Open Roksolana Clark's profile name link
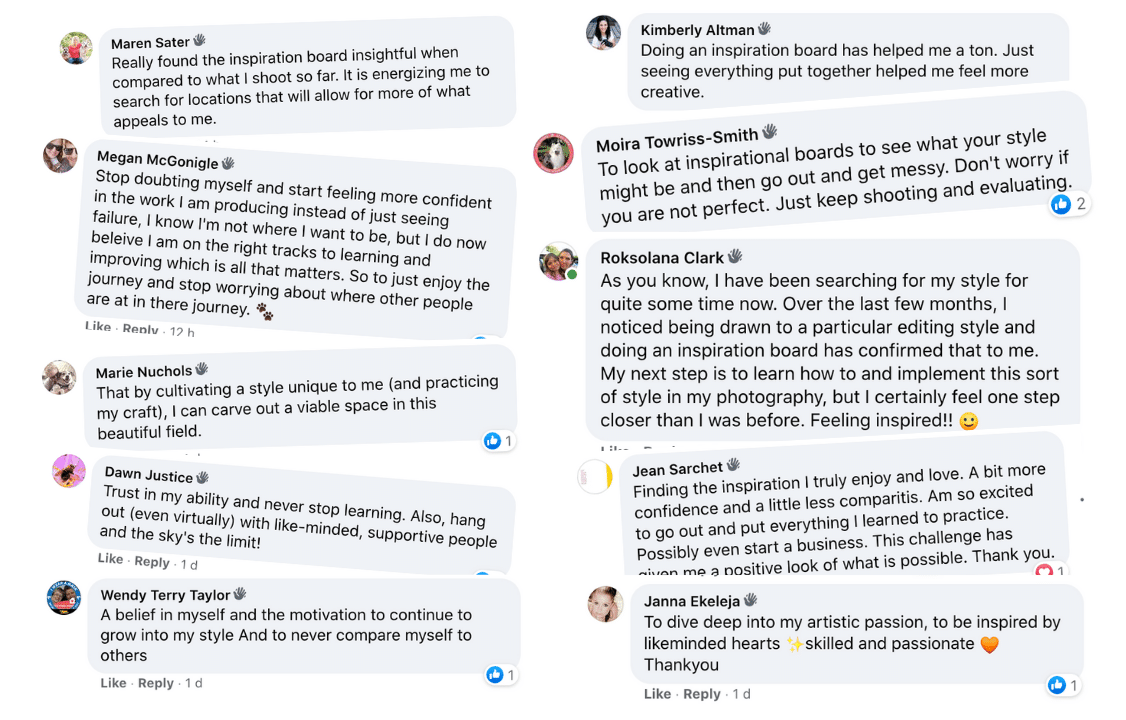The height and width of the screenshot is (720, 1126). pos(662,258)
